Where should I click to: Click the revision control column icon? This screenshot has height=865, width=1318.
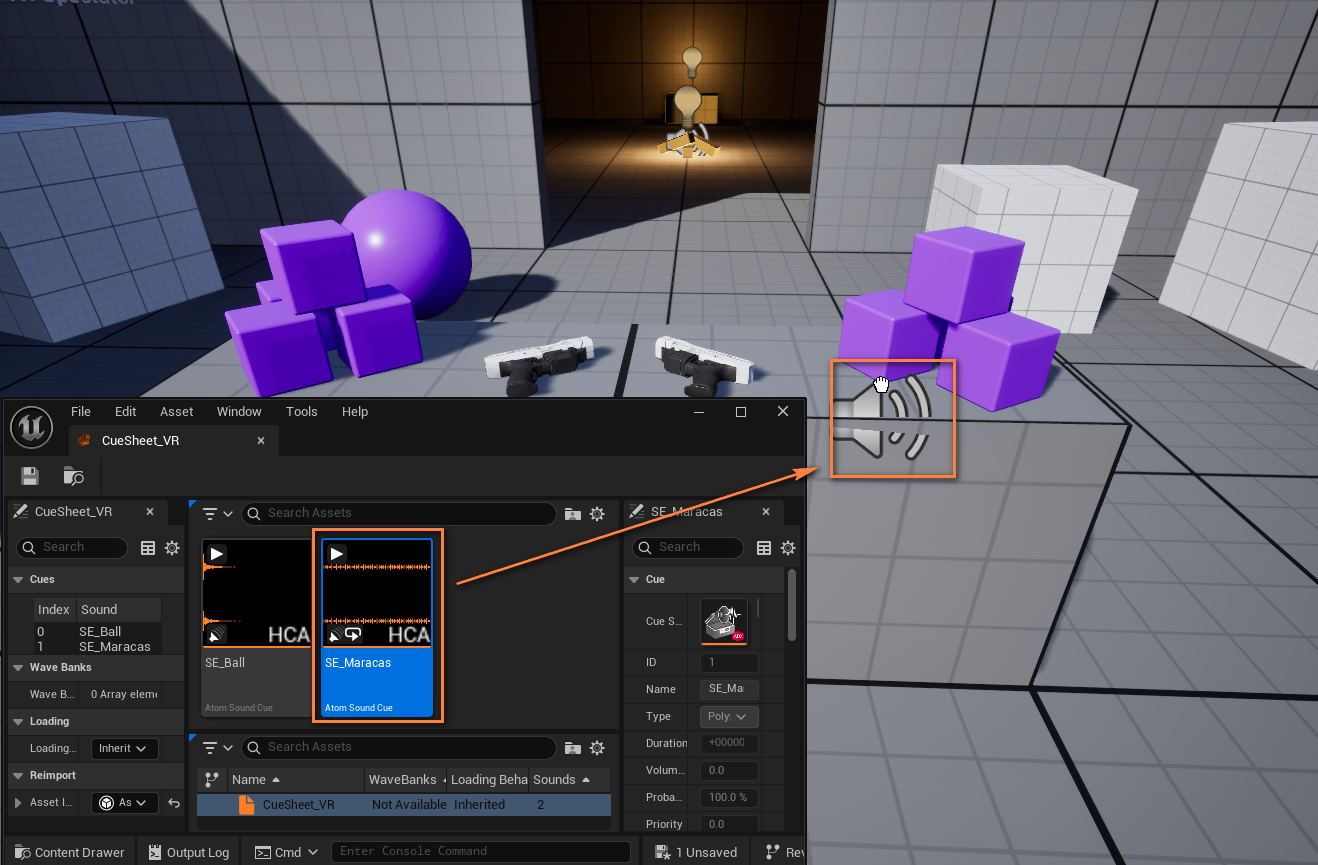211,780
